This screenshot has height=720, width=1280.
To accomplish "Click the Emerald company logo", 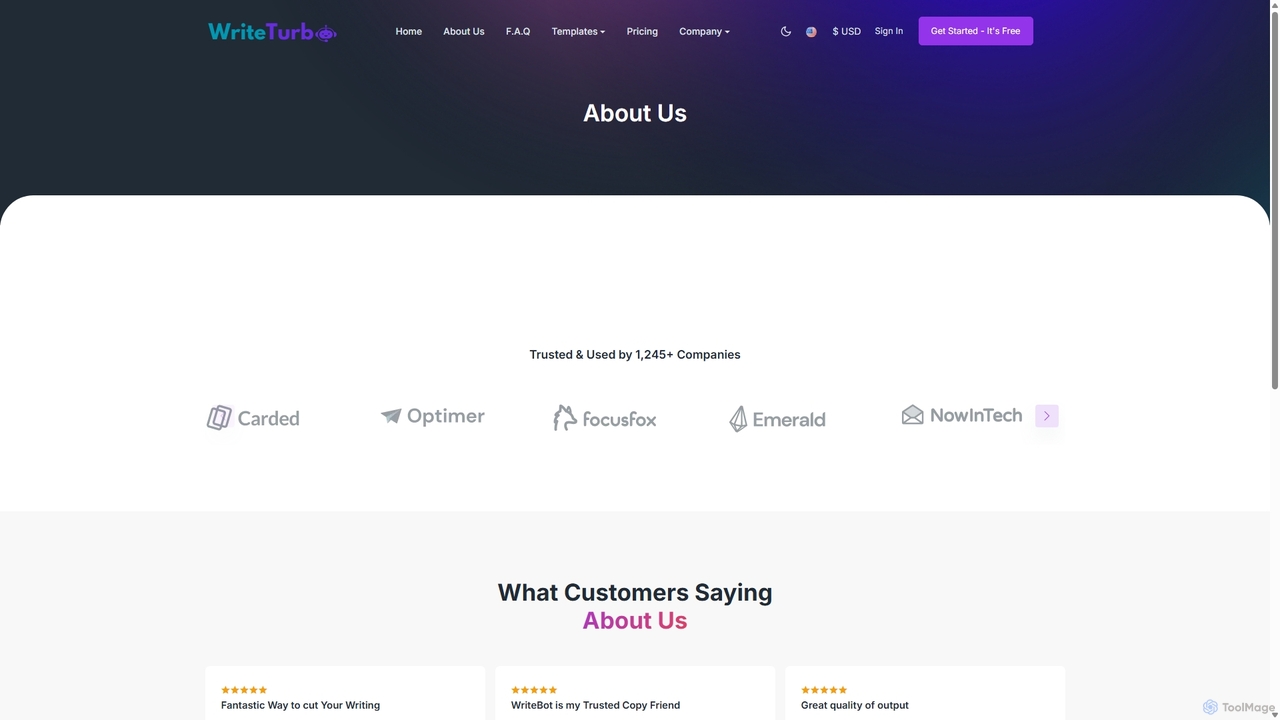I will tap(777, 419).
